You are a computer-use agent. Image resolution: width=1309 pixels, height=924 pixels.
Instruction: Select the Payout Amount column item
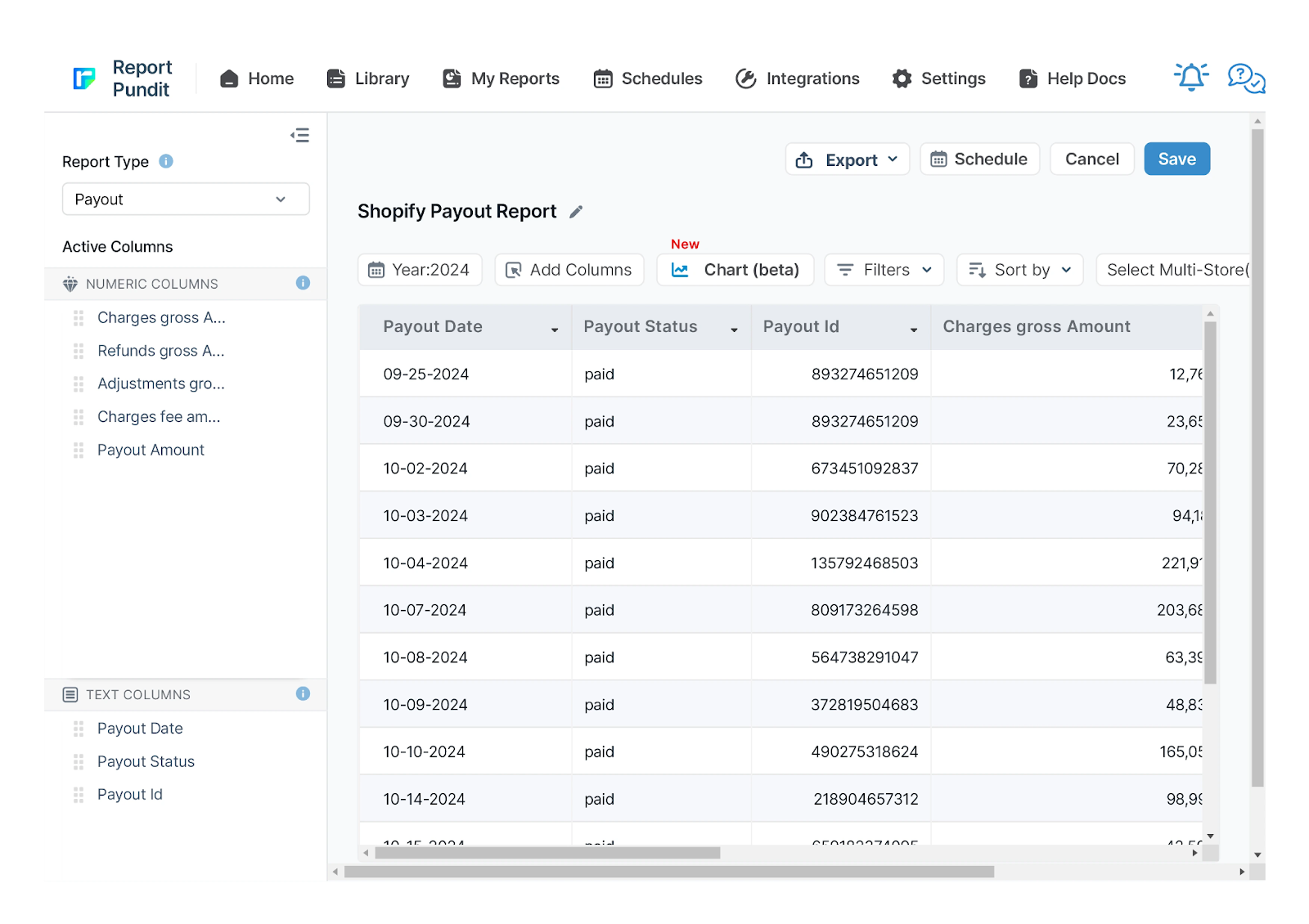[x=151, y=450]
